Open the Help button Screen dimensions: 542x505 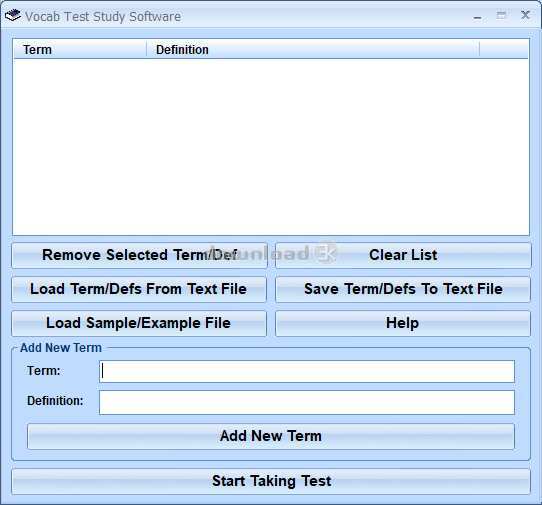(x=403, y=323)
